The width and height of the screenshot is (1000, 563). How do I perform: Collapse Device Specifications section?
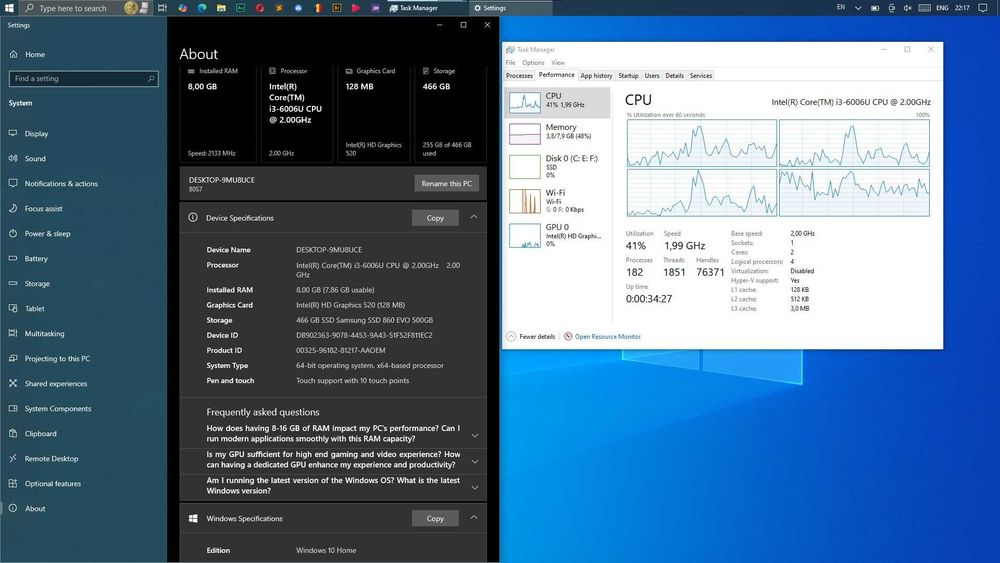[x=474, y=217]
